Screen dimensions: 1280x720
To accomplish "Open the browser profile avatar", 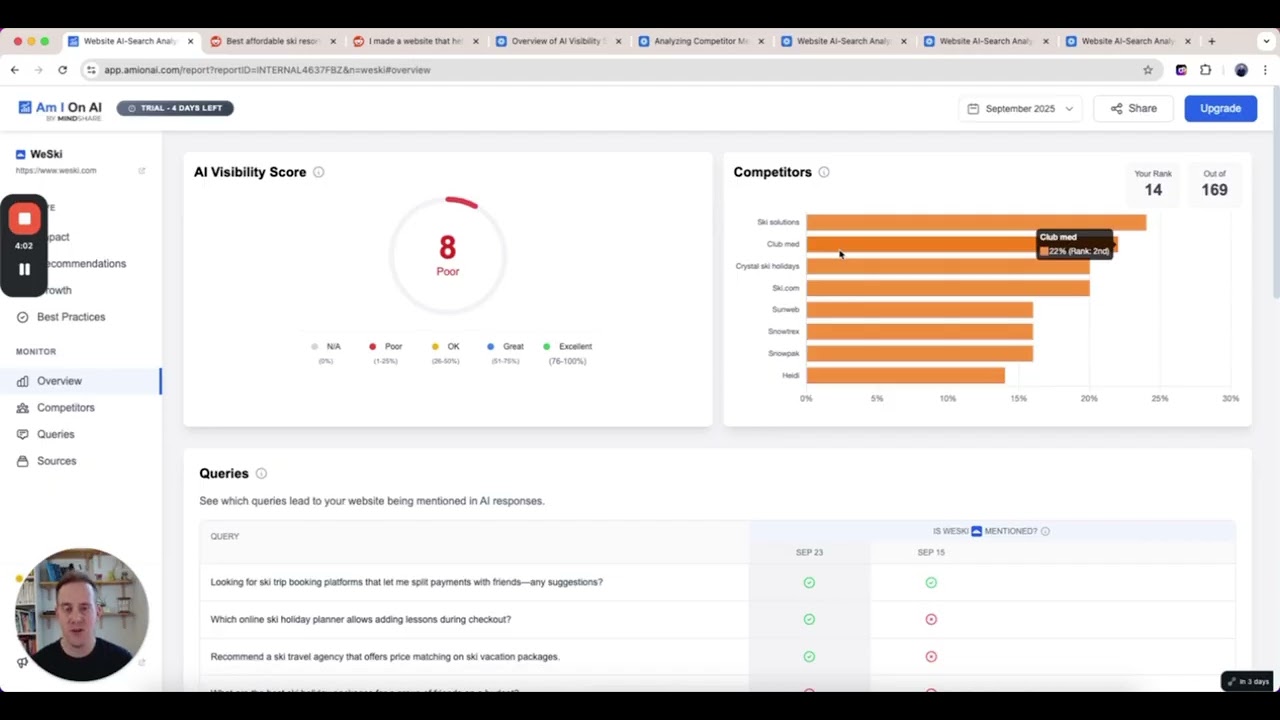I will (x=1241, y=70).
